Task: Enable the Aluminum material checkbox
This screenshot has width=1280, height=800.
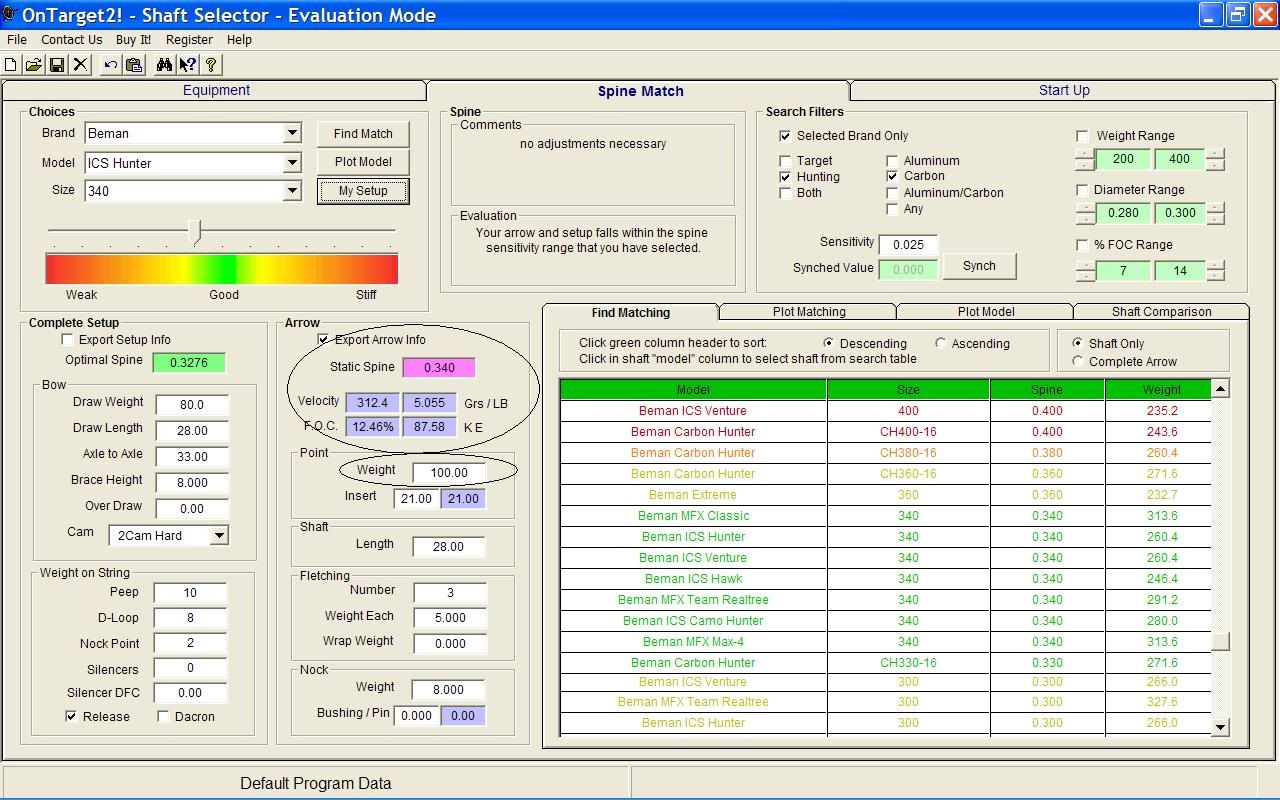Action: (892, 161)
